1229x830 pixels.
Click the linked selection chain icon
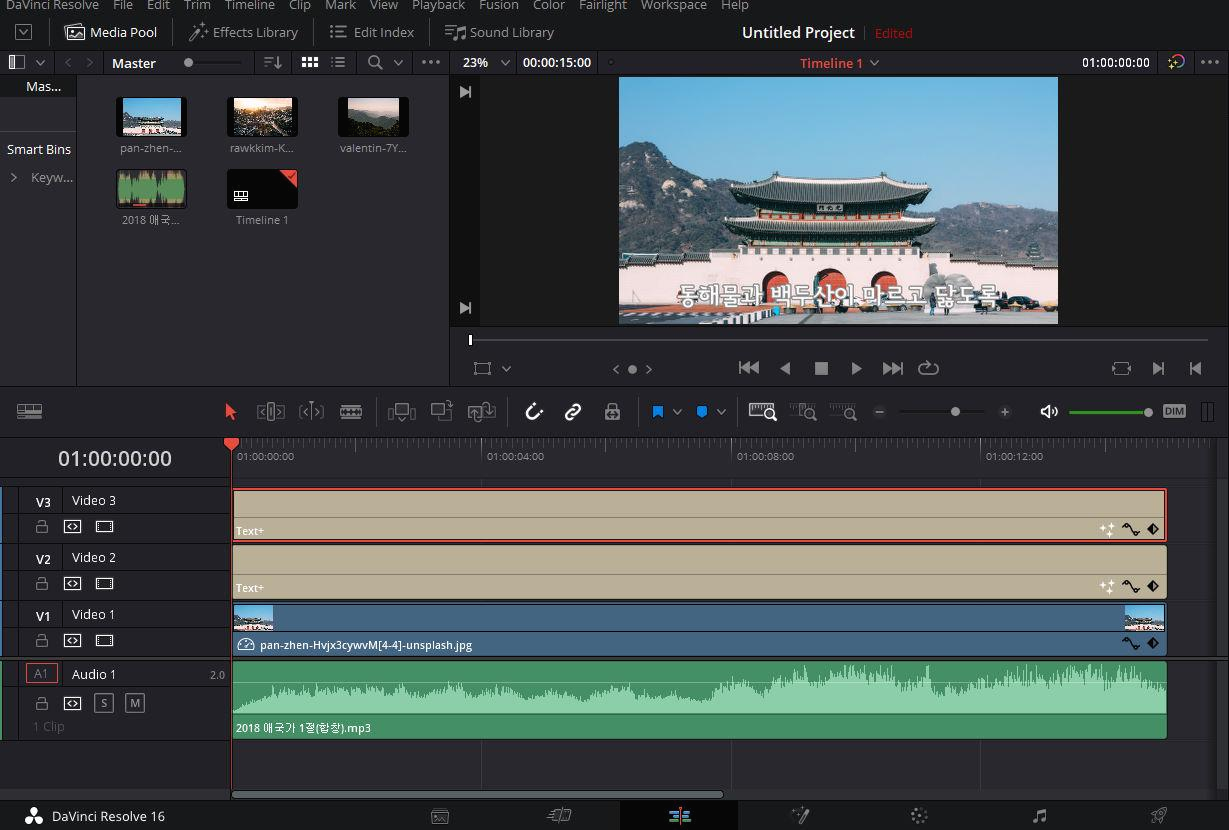coord(573,412)
